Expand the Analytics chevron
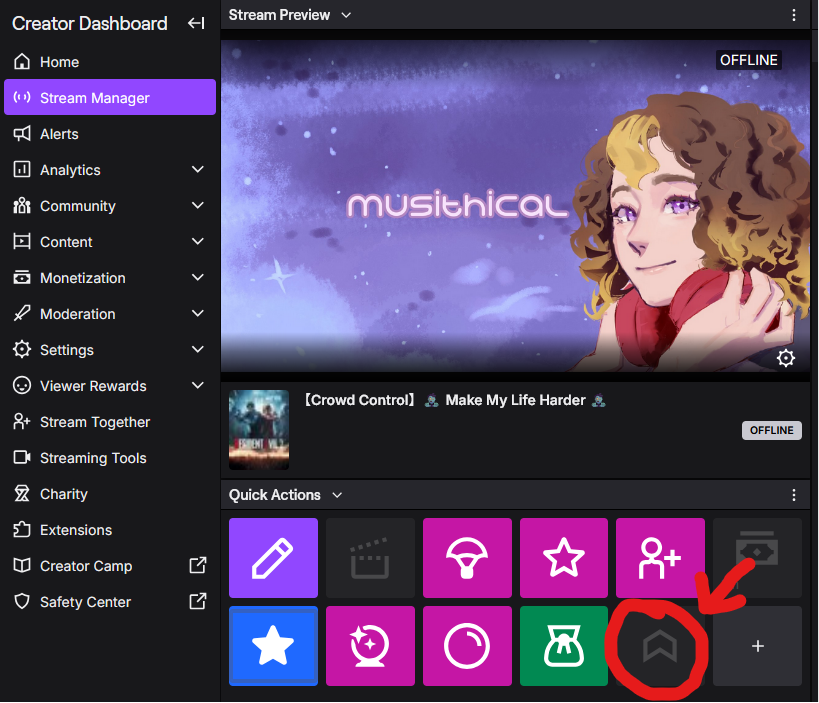819x703 pixels. [x=197, y=169]
